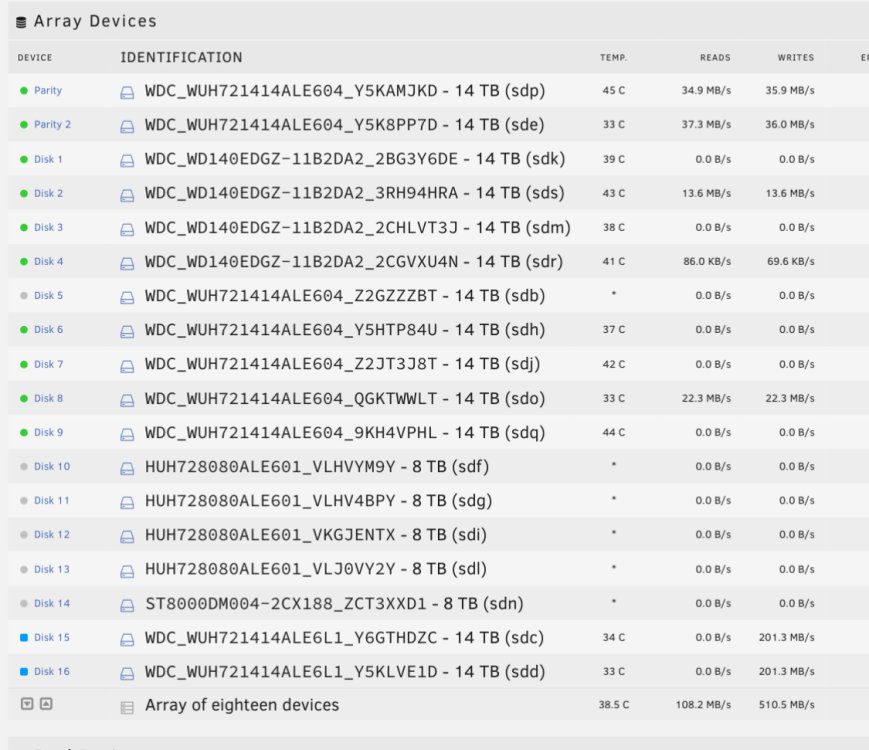Screen dimensions: 869x750
Task: Click the WRITES column header
Action: click(796, 58)
